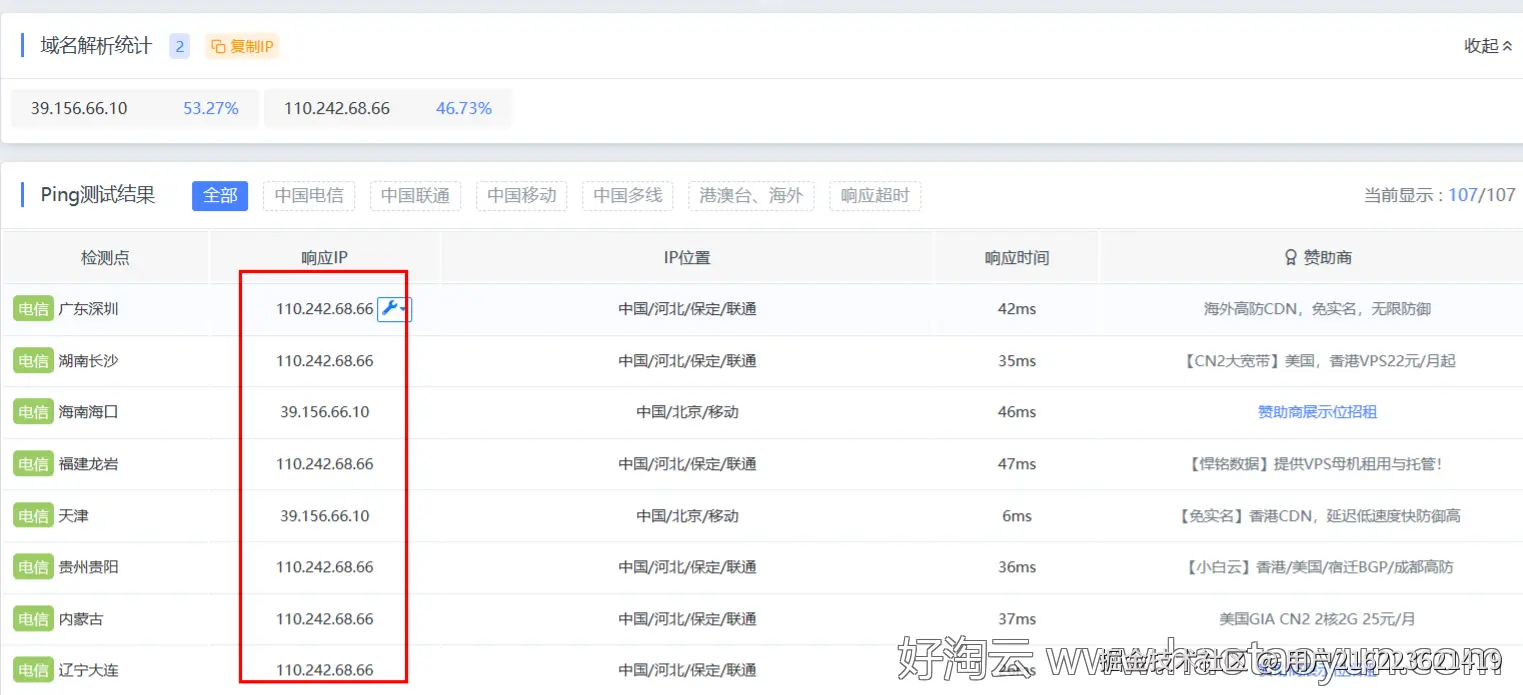Click the IP位置 column header
This screenshot has height=695, width=1523.
pyautogui.click(x=687, y=257)
